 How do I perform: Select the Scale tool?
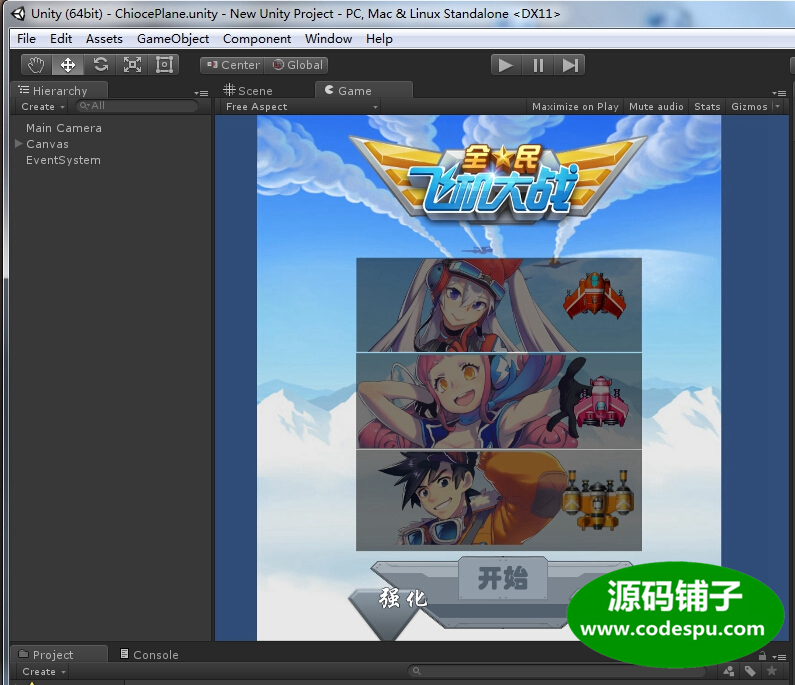tap(132, 65)
